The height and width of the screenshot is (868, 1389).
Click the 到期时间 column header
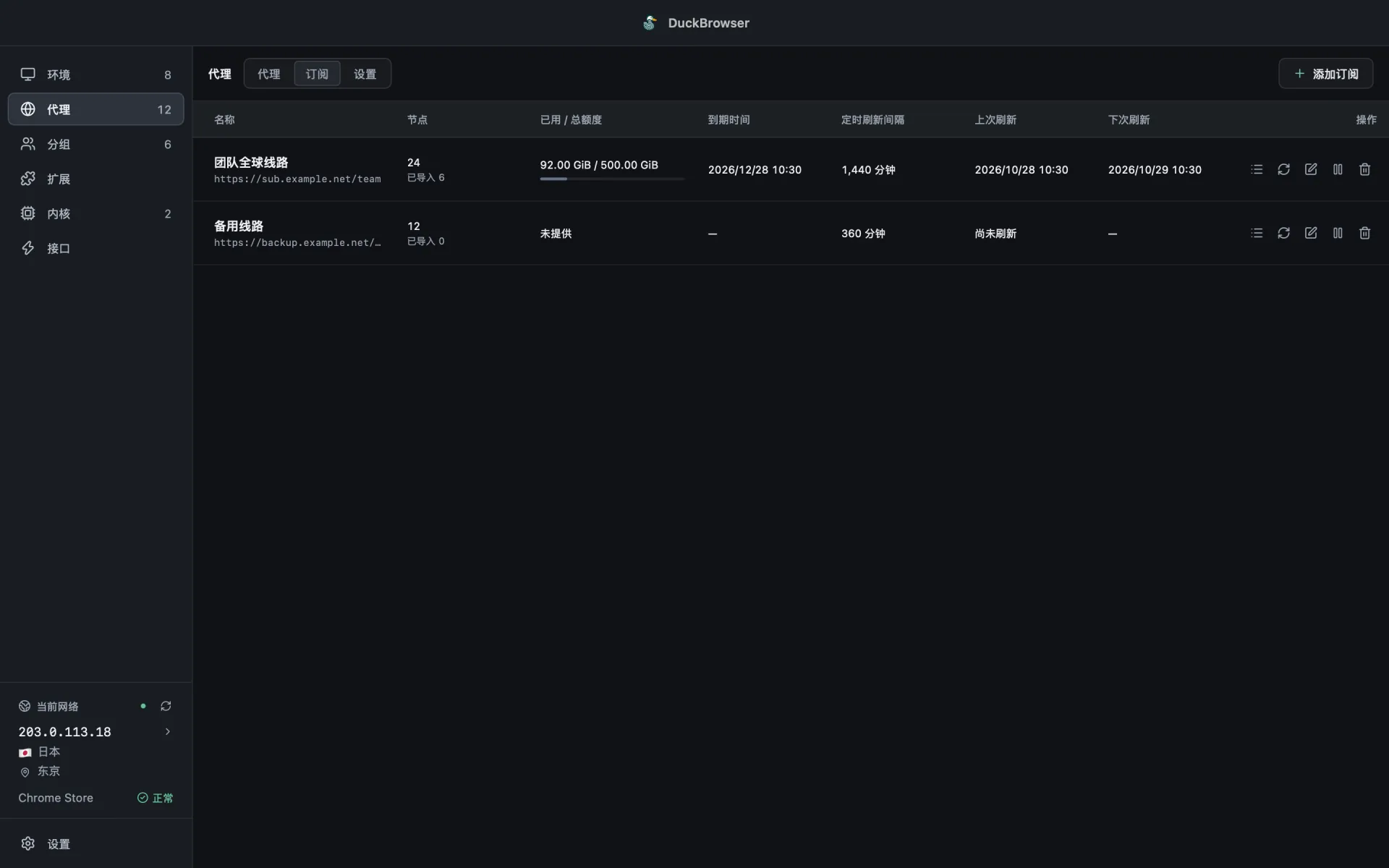click(729, 119)
